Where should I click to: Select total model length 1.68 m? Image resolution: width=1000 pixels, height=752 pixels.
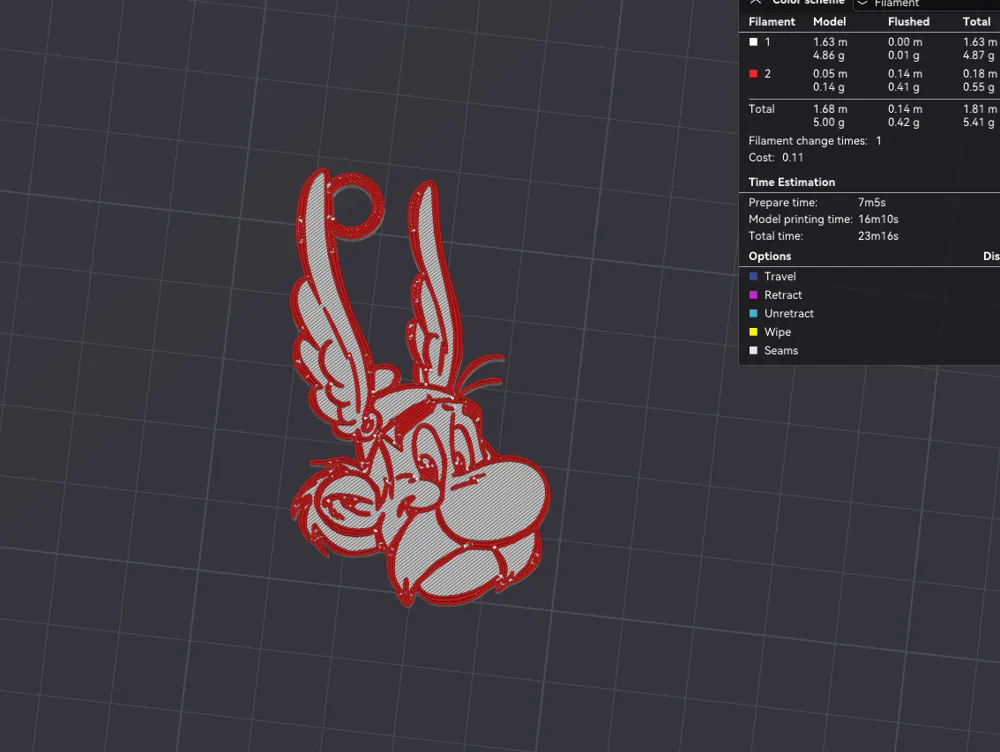(x=830, y=109)
